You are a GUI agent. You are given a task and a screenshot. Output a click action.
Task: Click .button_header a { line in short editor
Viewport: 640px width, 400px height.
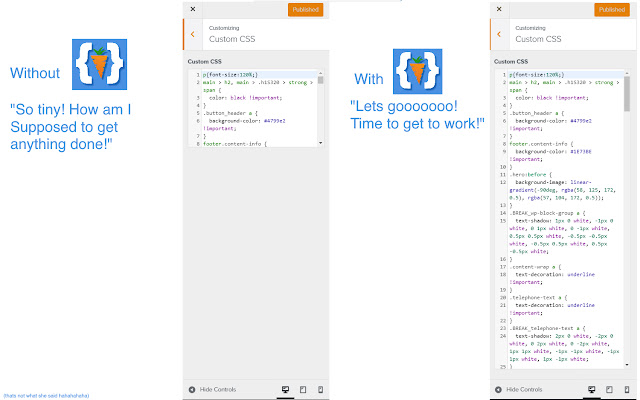tap(230, 113)
